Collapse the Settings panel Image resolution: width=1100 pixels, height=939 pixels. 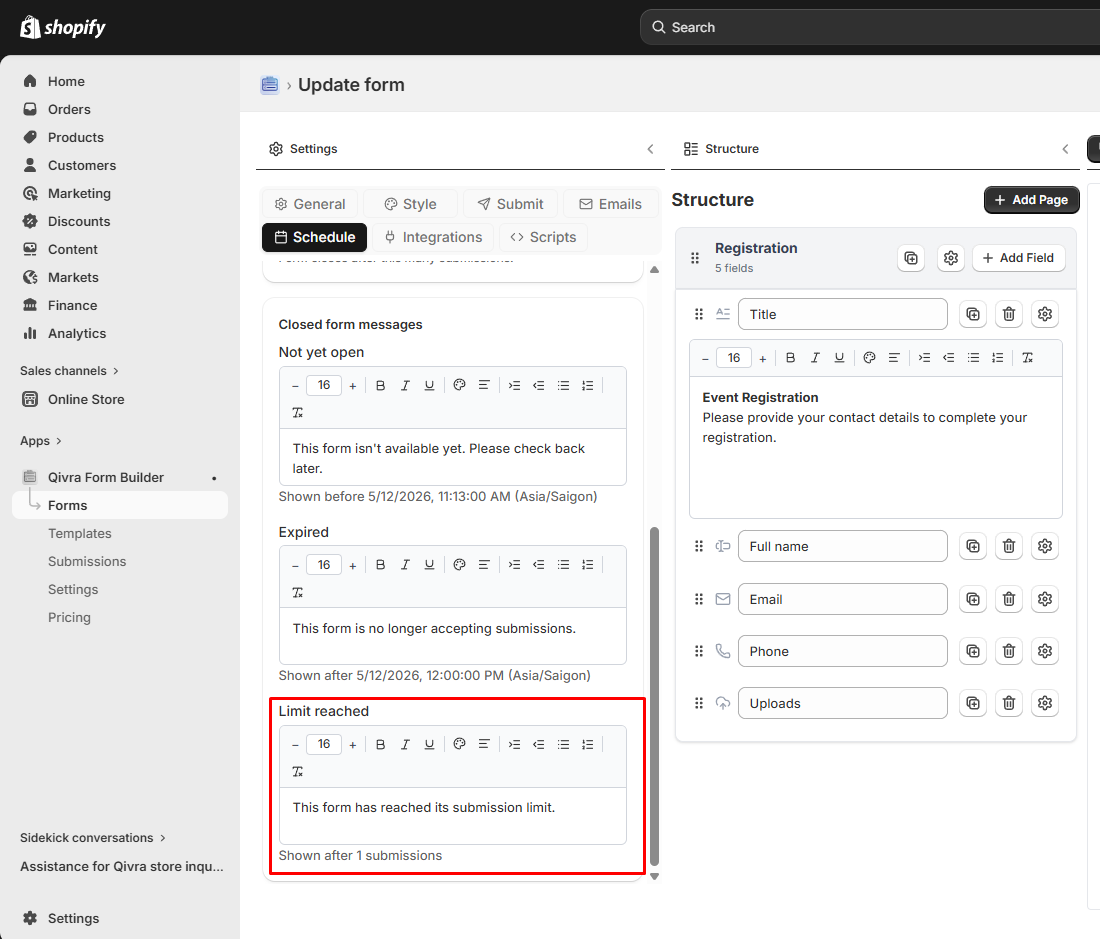(650, 149)
